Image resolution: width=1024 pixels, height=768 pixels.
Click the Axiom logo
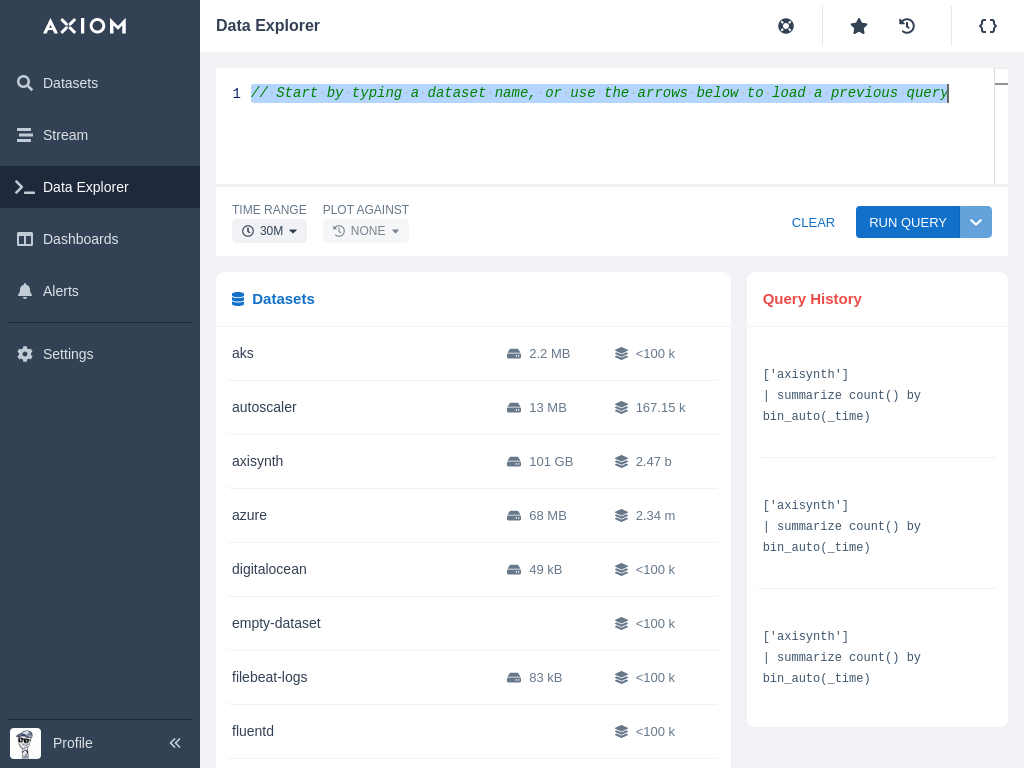[x=85, y=26]
